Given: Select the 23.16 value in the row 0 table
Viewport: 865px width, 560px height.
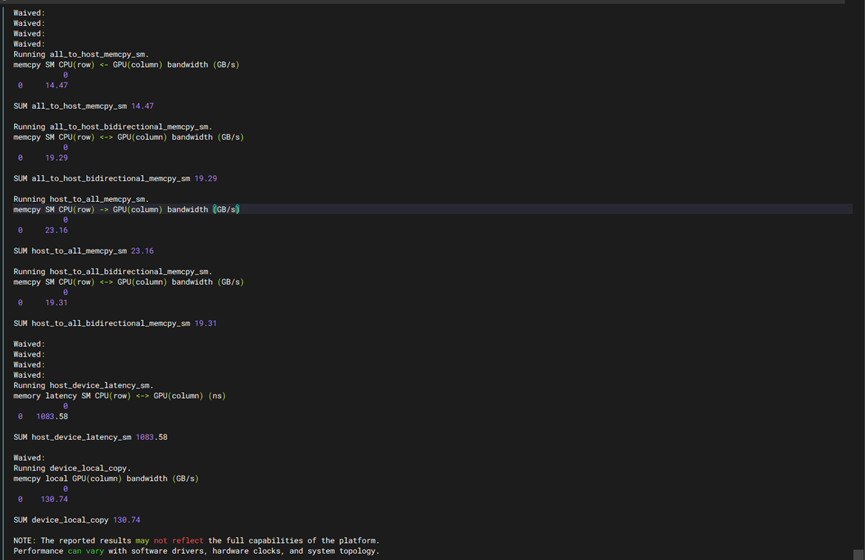Looking at the screenshot, I should pyautogui.click(x=56, y=230).
